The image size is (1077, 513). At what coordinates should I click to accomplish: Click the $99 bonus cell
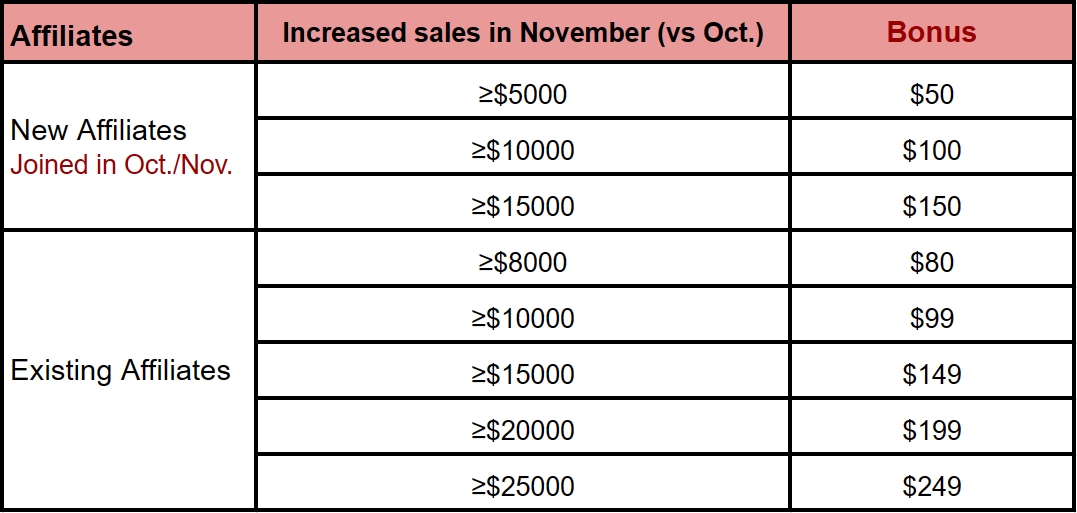(x=932, y=314)
